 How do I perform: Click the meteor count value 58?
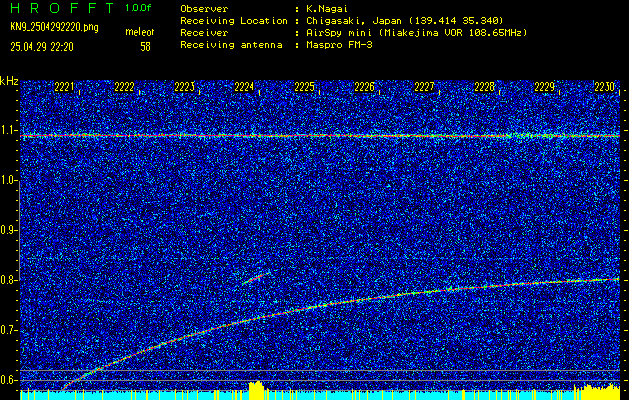pos(145,47)
